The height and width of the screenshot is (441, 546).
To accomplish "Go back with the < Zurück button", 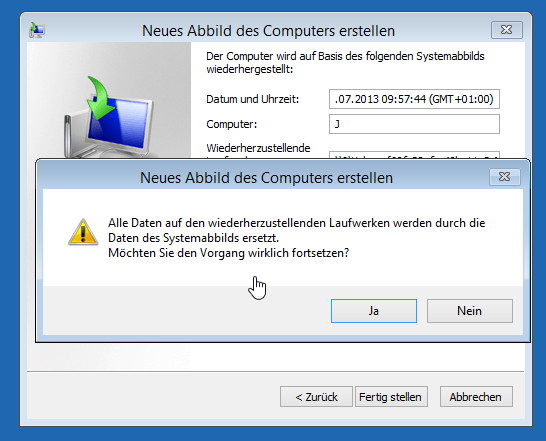I will point(316,396).
